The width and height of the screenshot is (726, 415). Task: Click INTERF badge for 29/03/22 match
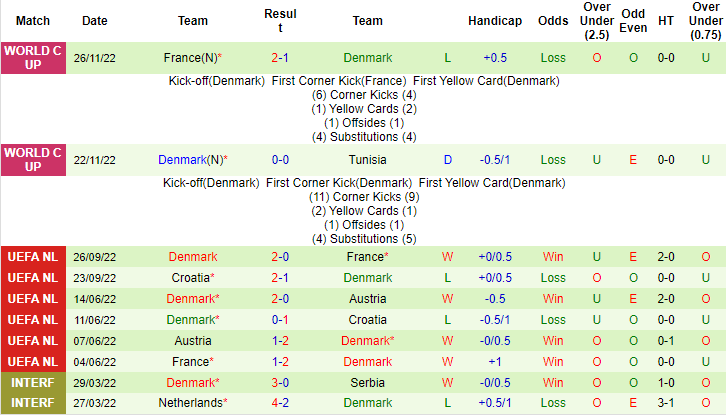point(34,383)
